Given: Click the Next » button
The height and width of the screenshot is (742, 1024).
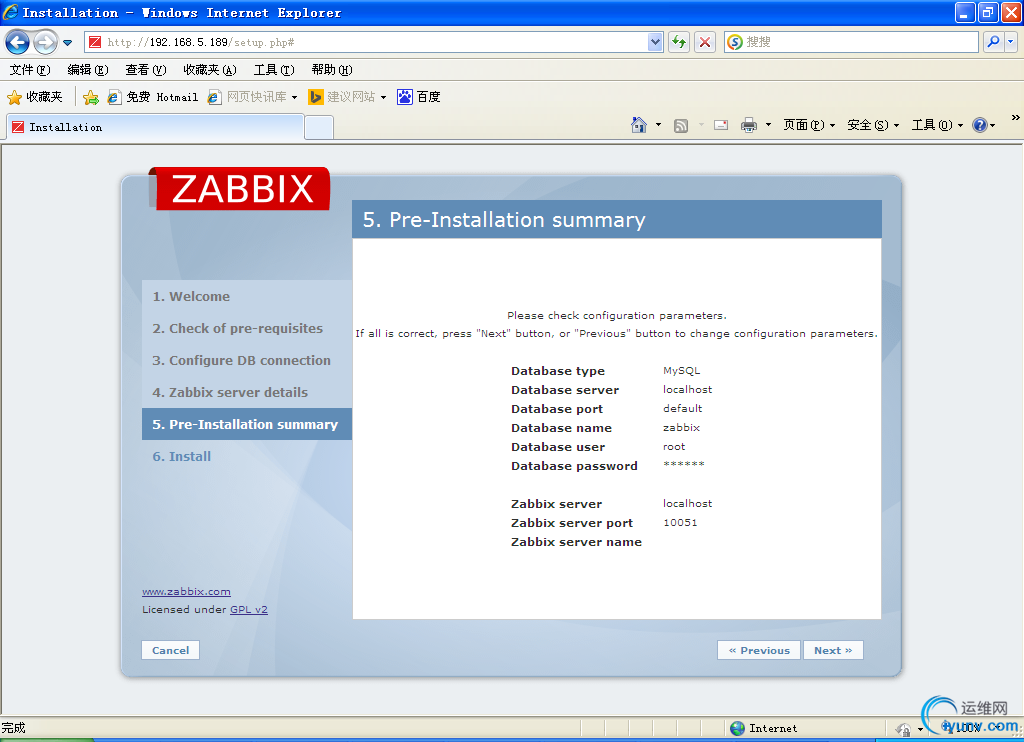Looking at the screenshot, I should tap(833, 651).
